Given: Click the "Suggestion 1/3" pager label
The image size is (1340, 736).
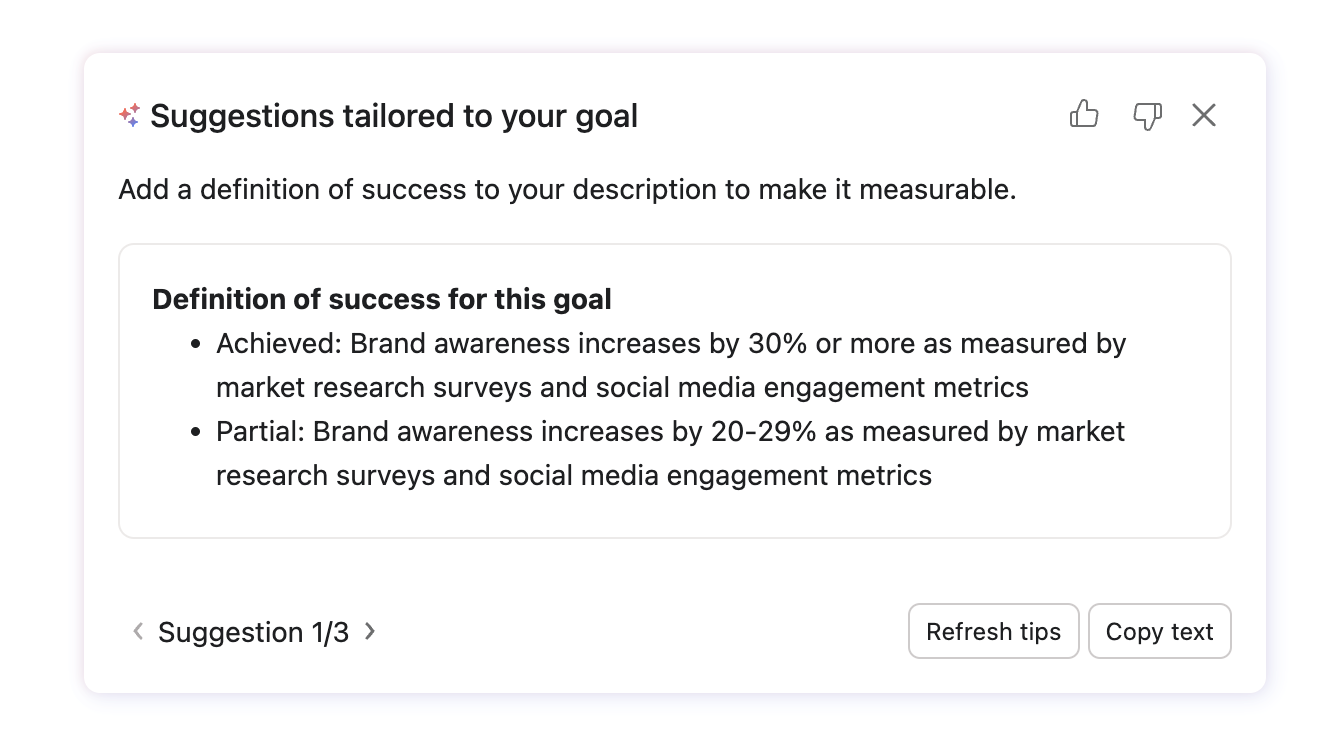Looking at the screenshot, I should pyautogui.click(x=254, y=632).
